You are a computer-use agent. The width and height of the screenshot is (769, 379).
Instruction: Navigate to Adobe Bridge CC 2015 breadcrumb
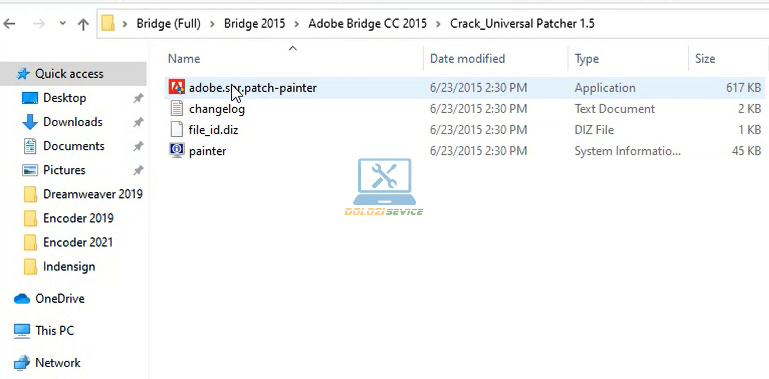[x=367, y=24]
